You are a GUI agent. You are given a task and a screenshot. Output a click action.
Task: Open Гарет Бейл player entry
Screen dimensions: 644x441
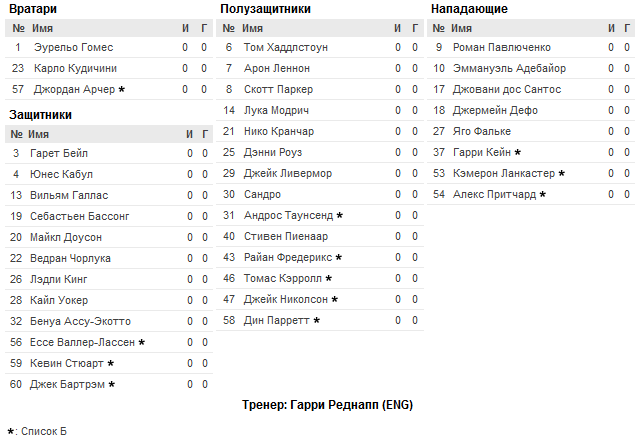point(59,154)
